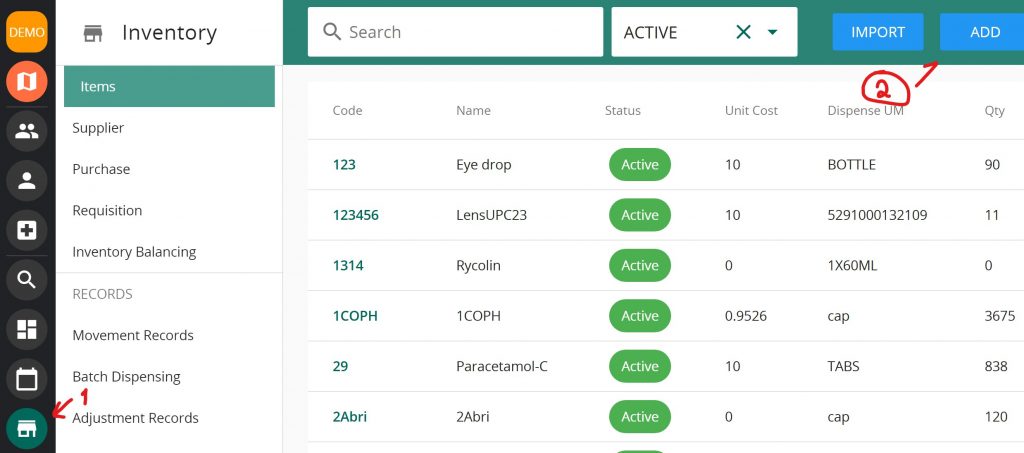The height and width of the screenshot is (453, 1024).
Task: Click the medical plus icon in sidebar
Action: 27,230
